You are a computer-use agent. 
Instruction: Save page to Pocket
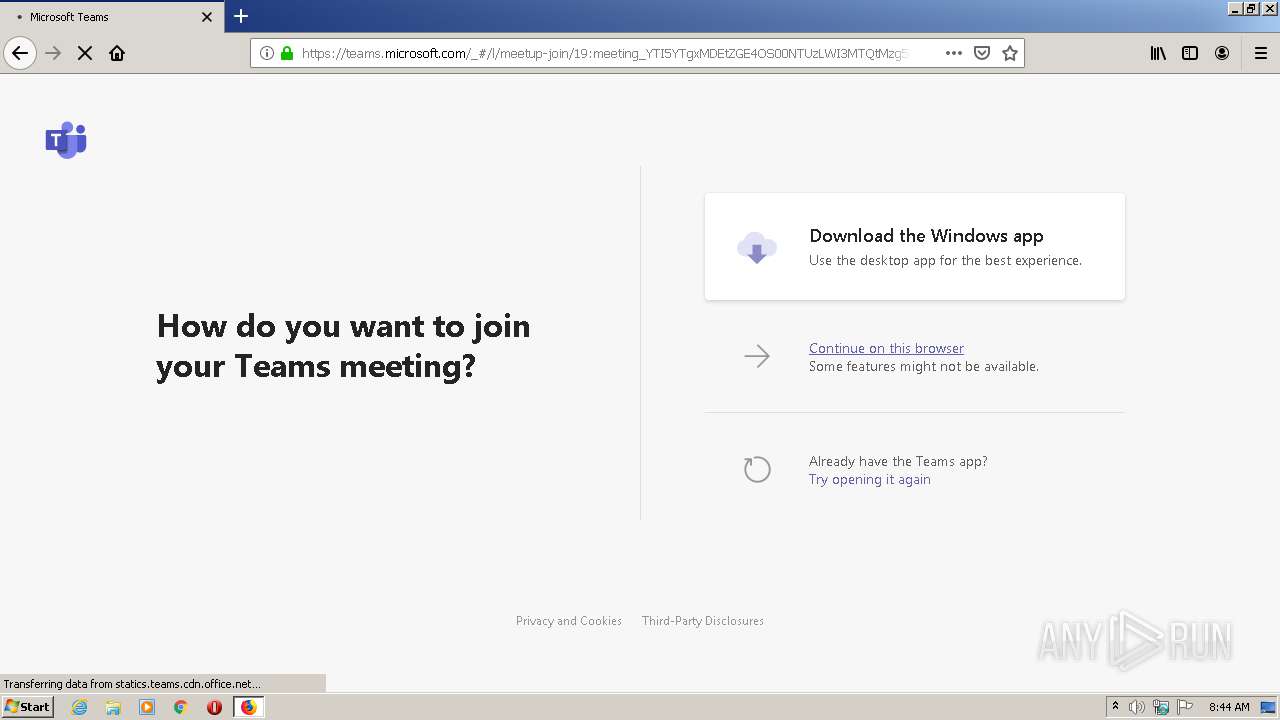[x=982, y=53]
